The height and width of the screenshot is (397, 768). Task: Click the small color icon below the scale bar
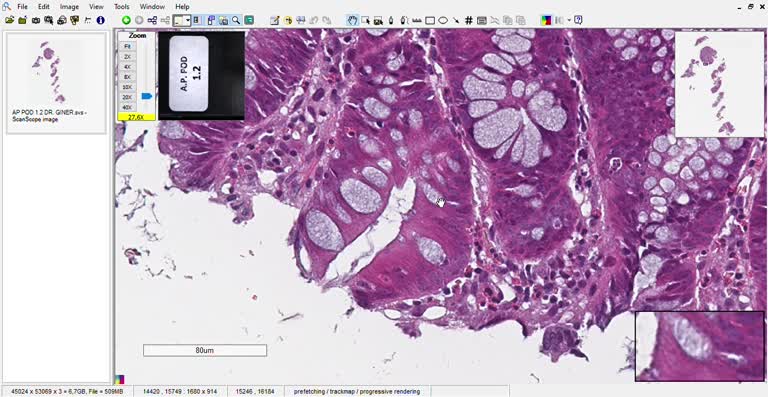(120, 379)
